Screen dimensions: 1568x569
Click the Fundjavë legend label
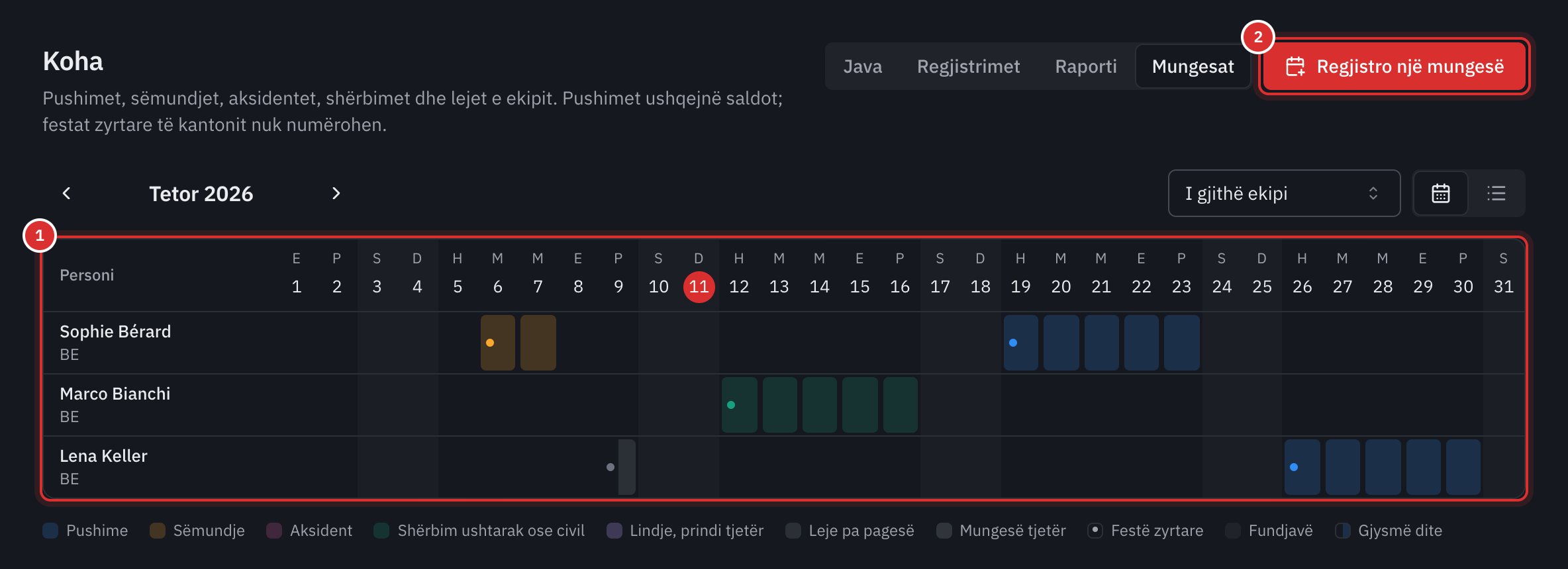pos(1281,531)
